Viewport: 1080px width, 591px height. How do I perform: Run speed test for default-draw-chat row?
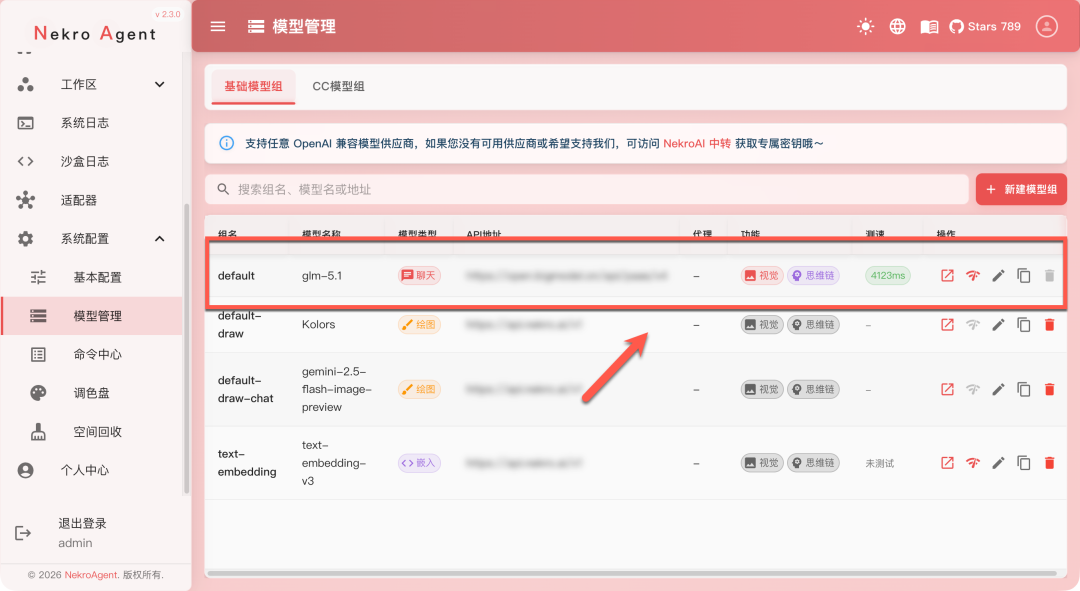[x=973, y=389]
